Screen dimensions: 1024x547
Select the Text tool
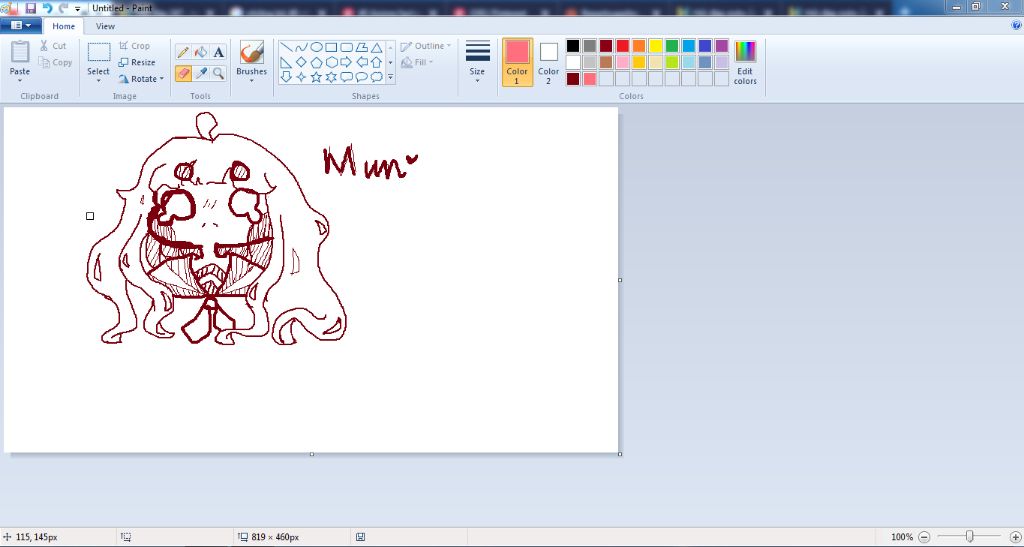coord(219,52)
